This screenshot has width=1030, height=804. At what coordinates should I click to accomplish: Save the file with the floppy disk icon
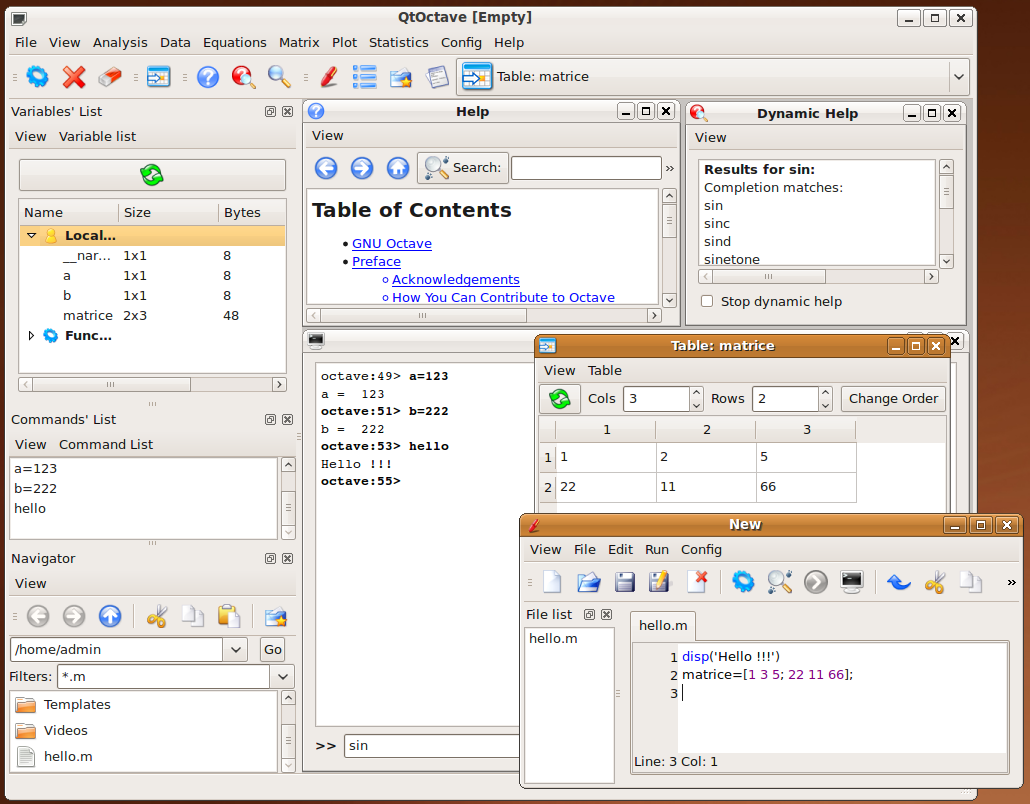tap(625, 581)
